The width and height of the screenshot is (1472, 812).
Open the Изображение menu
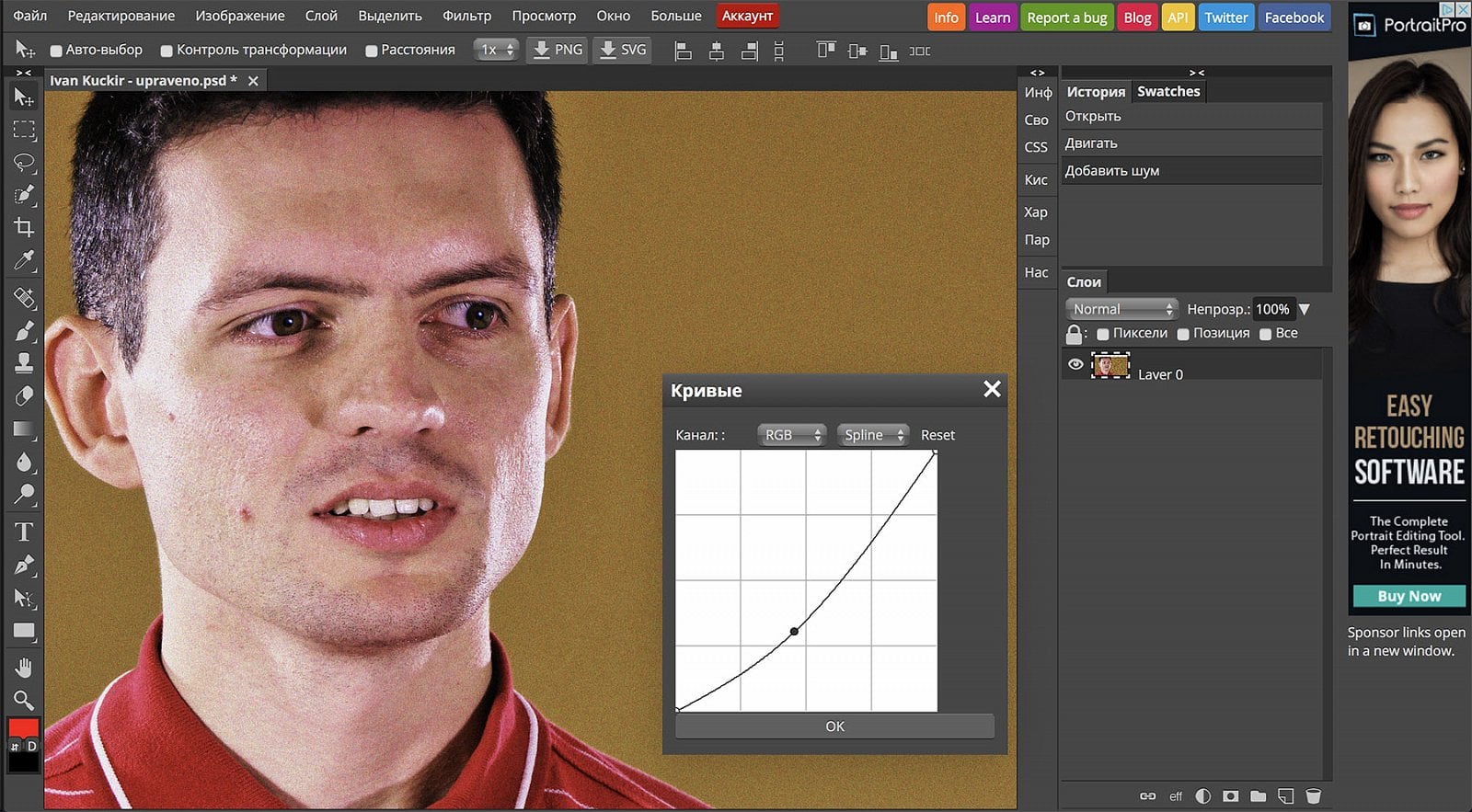(240, 16)
